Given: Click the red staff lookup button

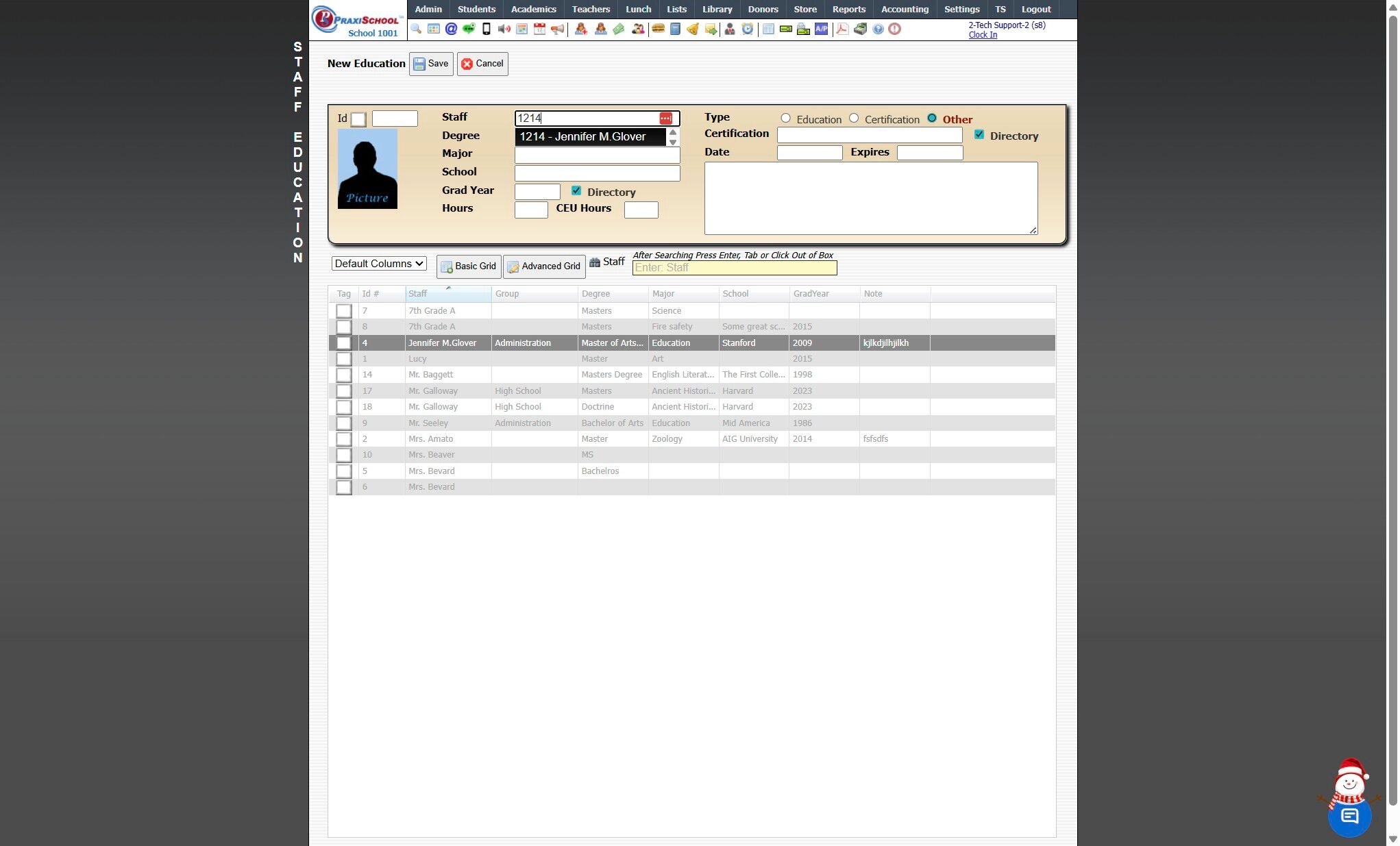Looking at the screenshot, I should point(665,119).
